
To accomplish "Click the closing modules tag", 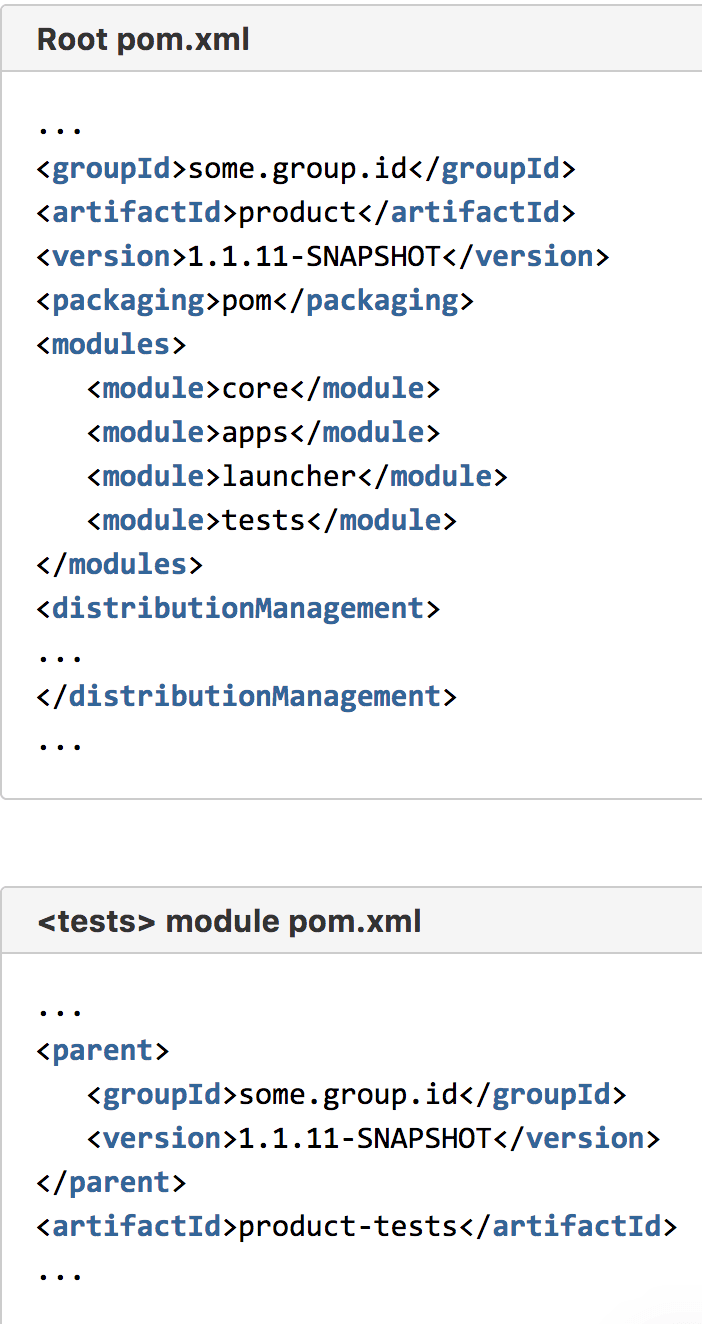I will point(120,564).
